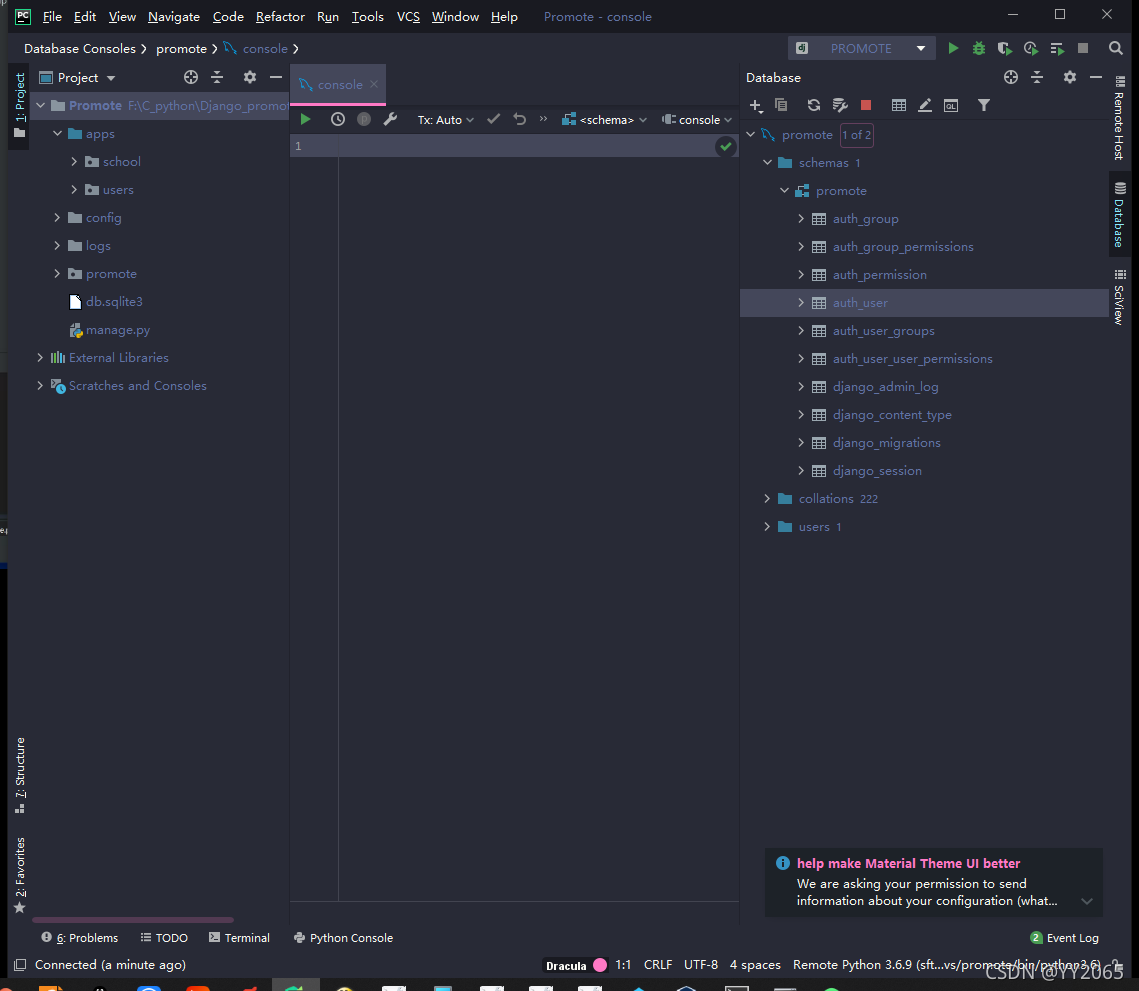Open the 6: Problems tool window
The width and height of the screenshot is (1139, 991).
(80, 938)
